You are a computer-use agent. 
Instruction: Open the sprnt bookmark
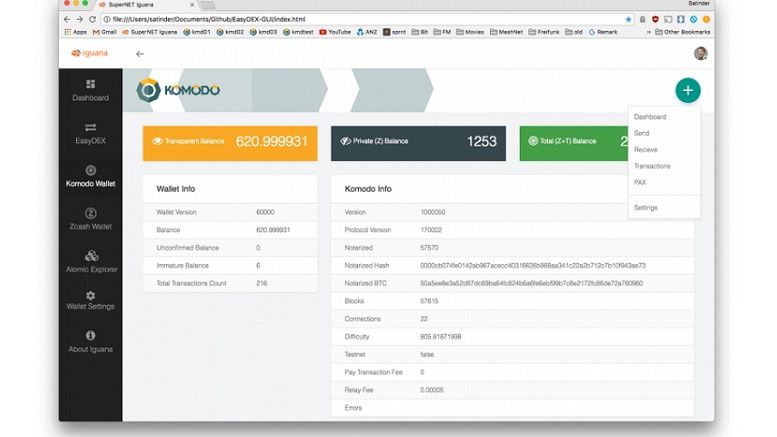394,32
